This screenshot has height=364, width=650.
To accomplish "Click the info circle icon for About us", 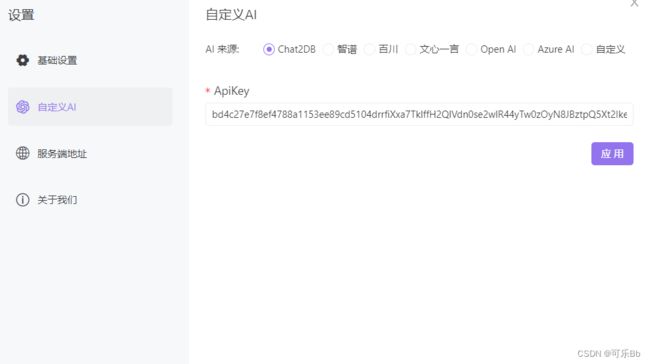I will pyautogui.click(x=22, y=200).
